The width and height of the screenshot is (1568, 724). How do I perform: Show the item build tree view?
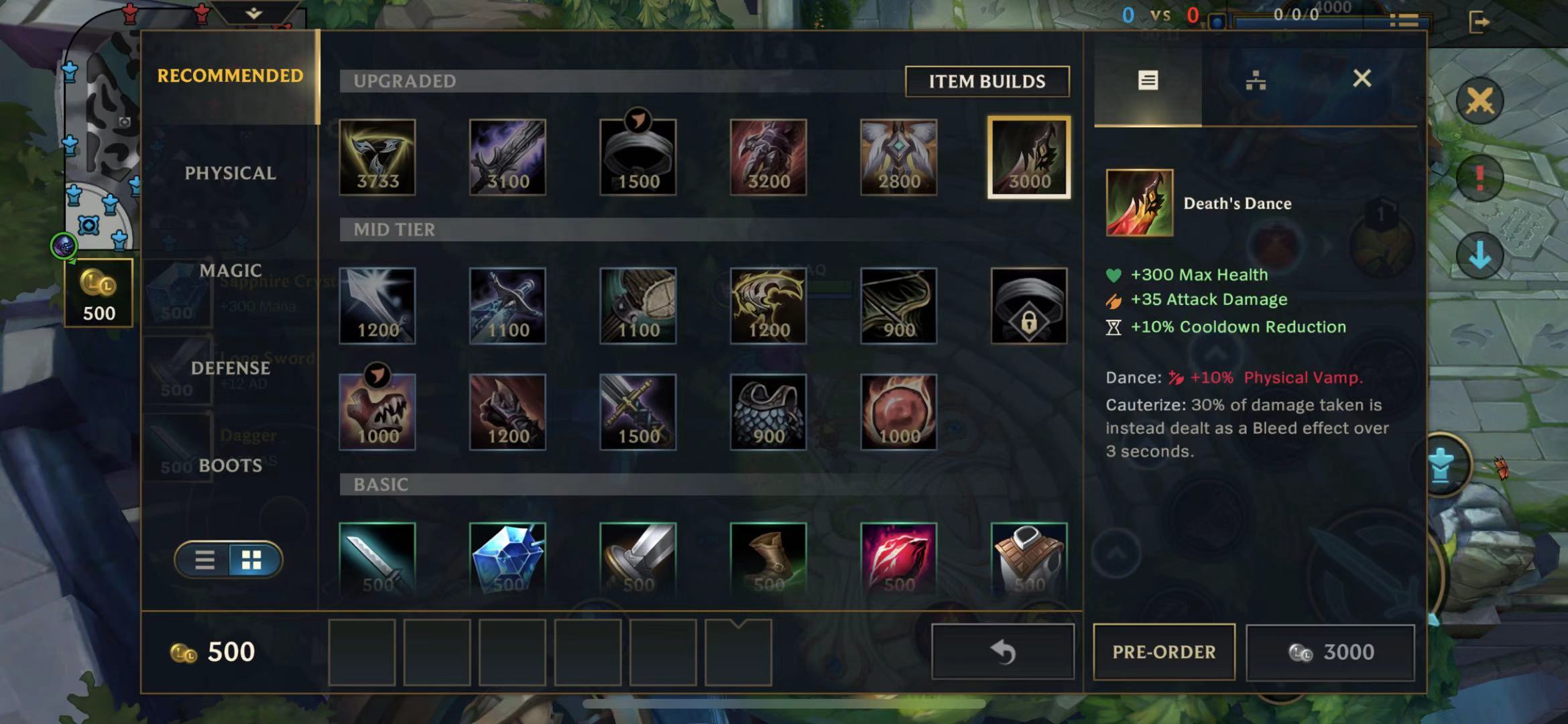1256,80
